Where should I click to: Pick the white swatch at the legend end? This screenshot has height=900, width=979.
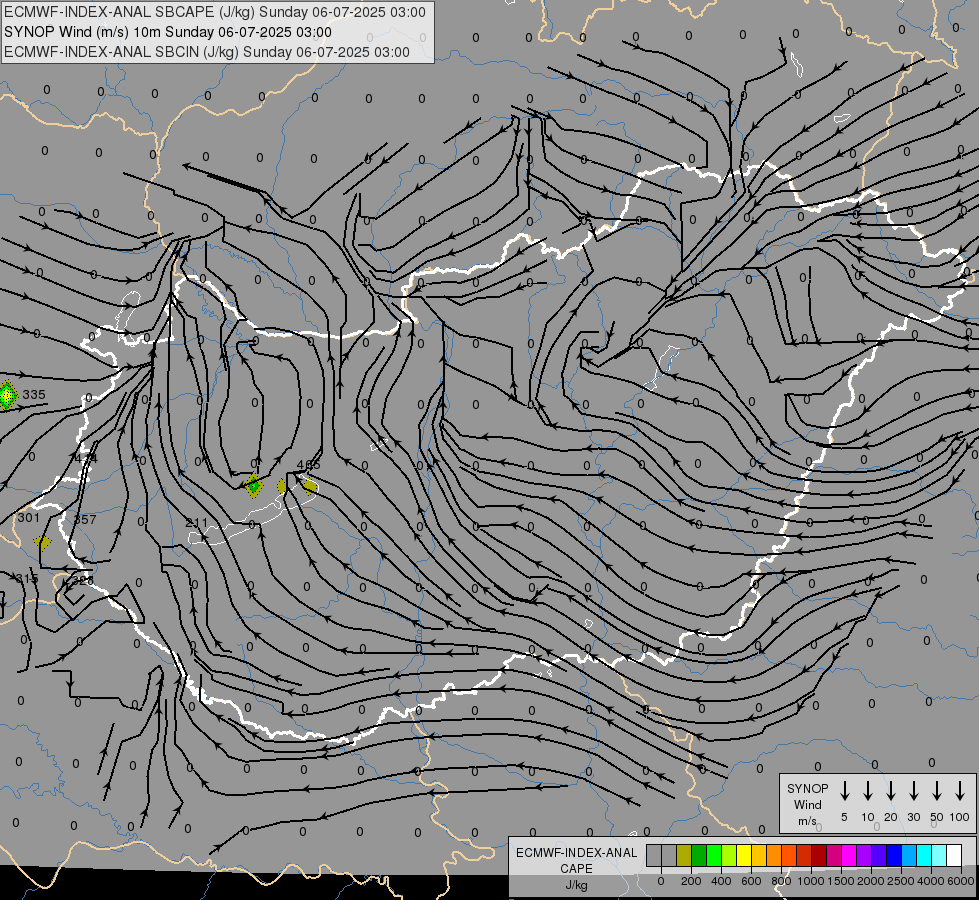(955, 855)
